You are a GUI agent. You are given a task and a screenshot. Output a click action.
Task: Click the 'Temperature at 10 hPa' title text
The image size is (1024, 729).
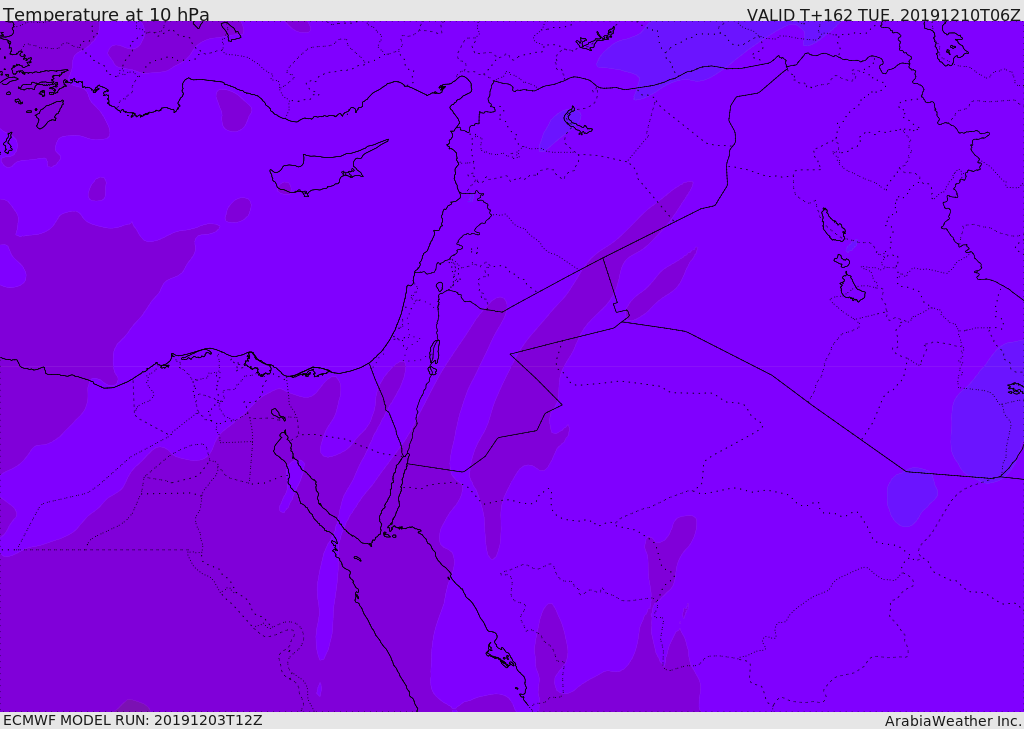106,14
